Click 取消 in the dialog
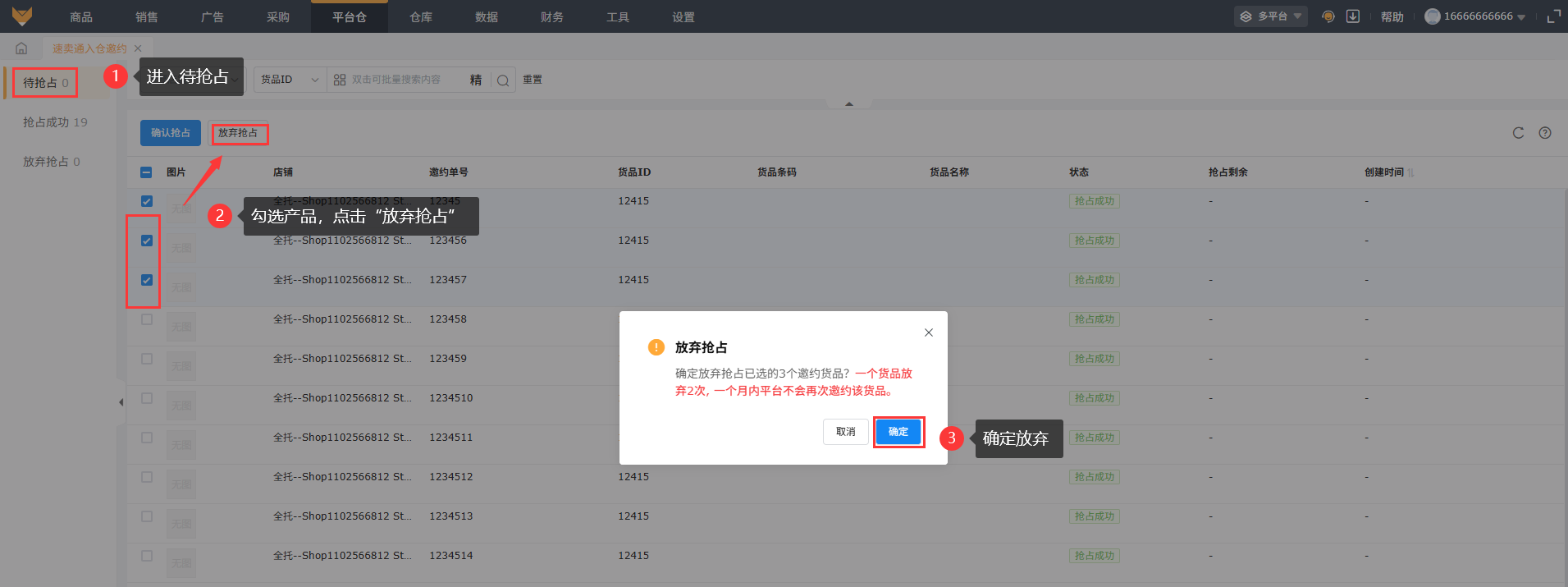 [845, 432]
